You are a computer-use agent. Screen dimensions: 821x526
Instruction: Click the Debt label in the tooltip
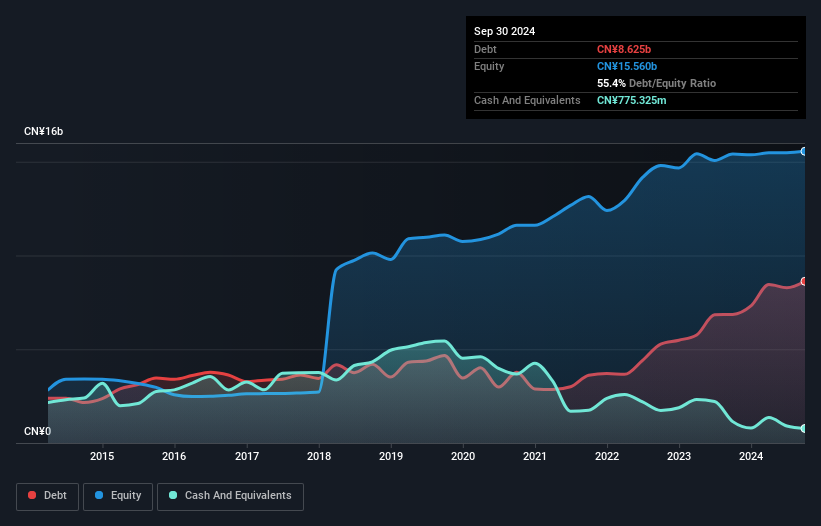[485, 49]
